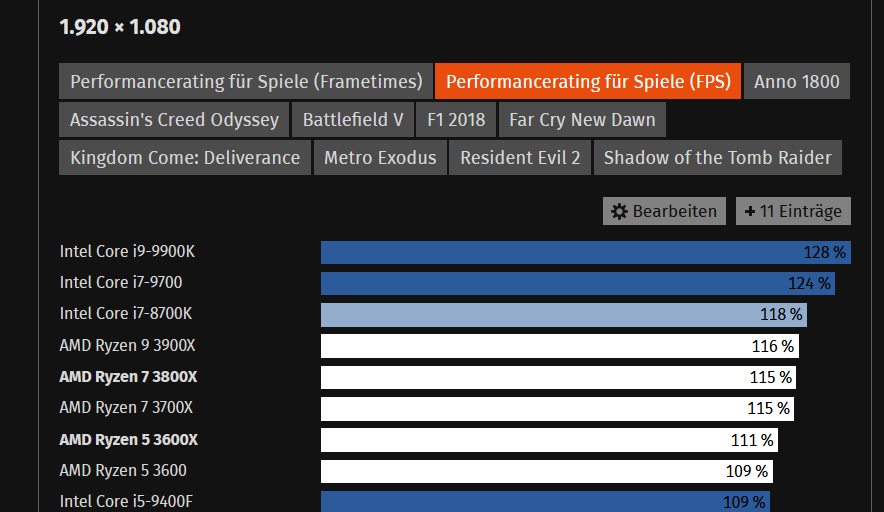This screenshot has width=884, height=512.
Task: Click the 116 % bar of Ryzen 9 3900X
Action: [560, 346]
